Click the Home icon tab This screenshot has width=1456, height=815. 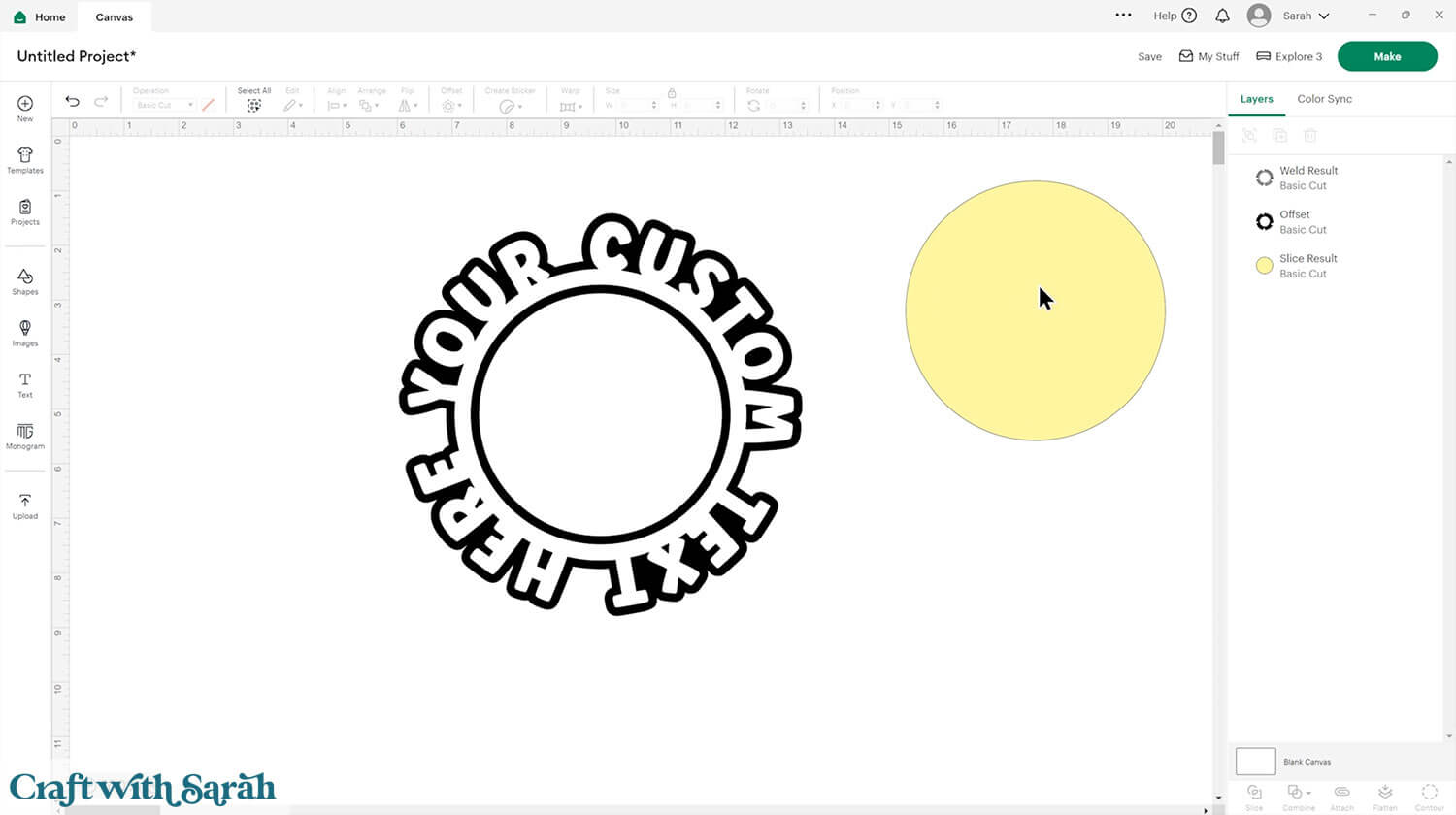41,16
